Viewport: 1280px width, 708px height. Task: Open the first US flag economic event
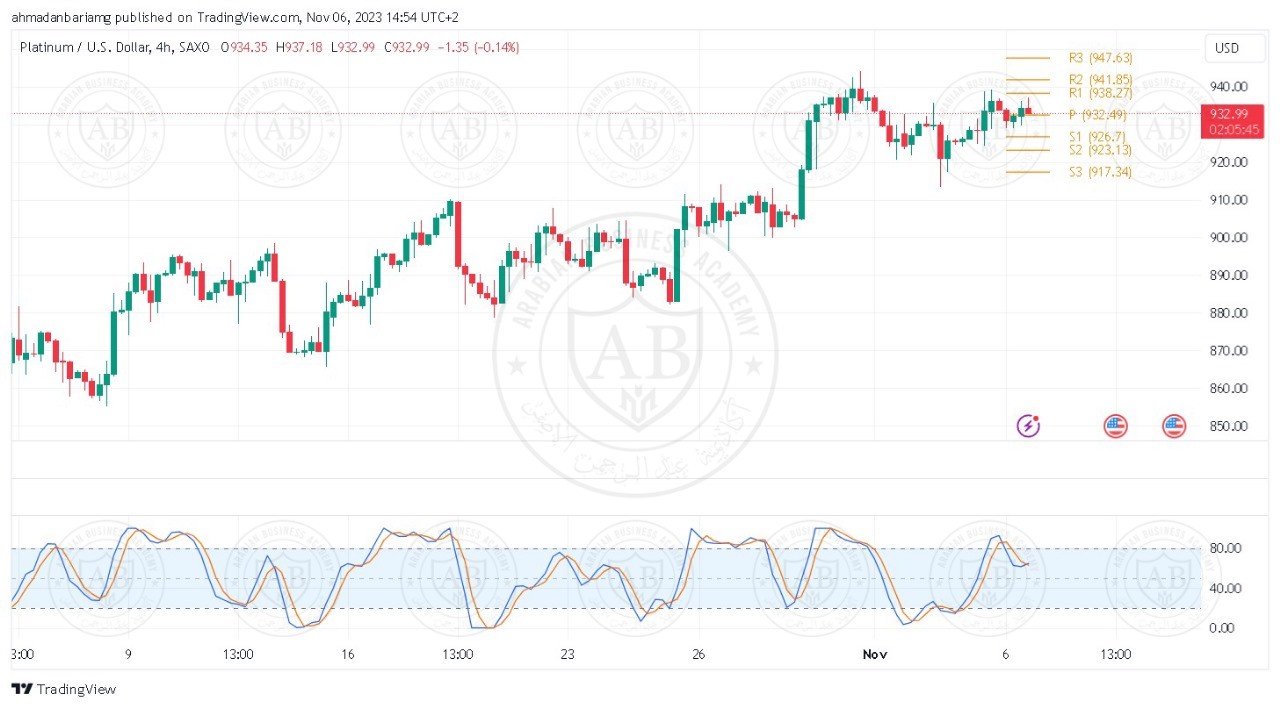1115,427
